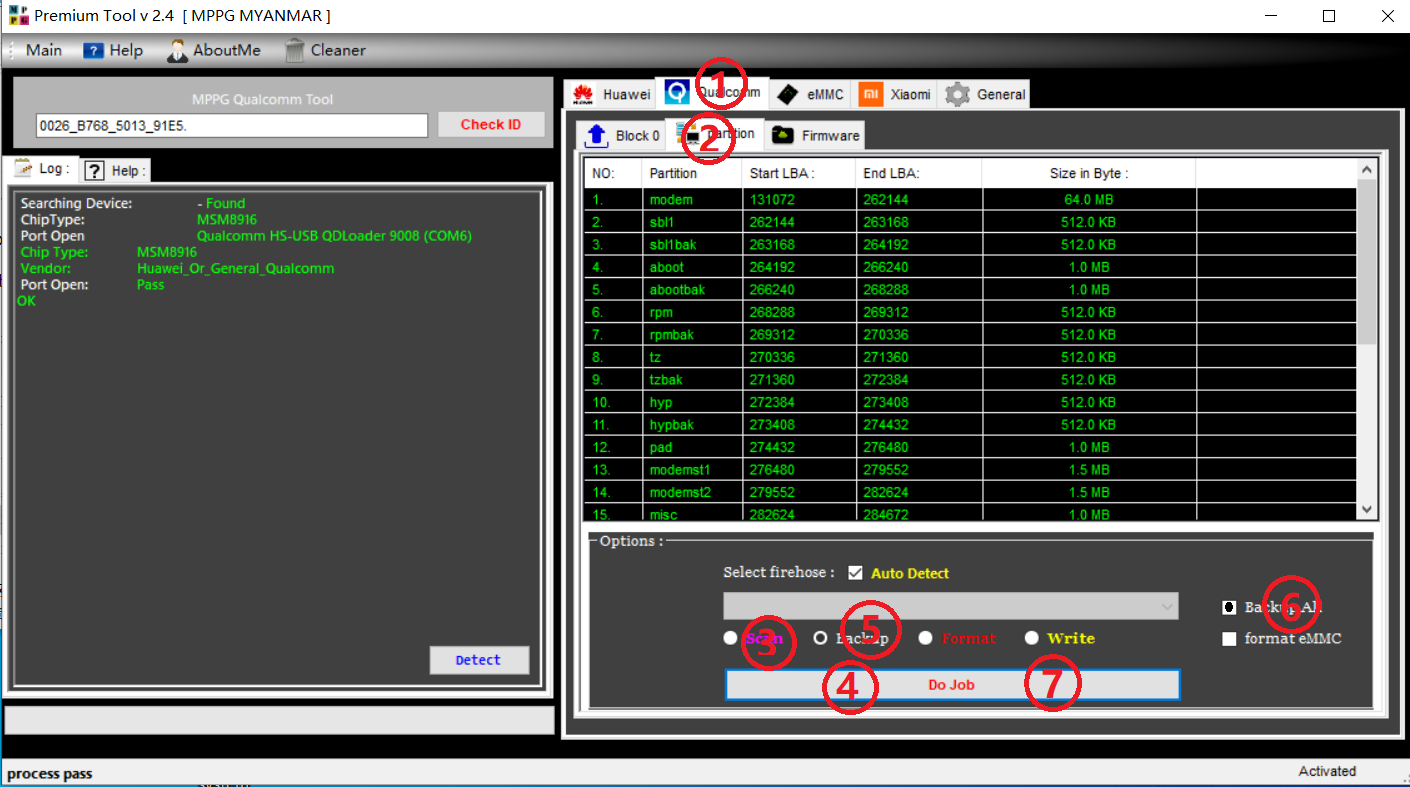Click the Firmware folder icon
The image size is (1410, 787).
[x=783, y=135]
